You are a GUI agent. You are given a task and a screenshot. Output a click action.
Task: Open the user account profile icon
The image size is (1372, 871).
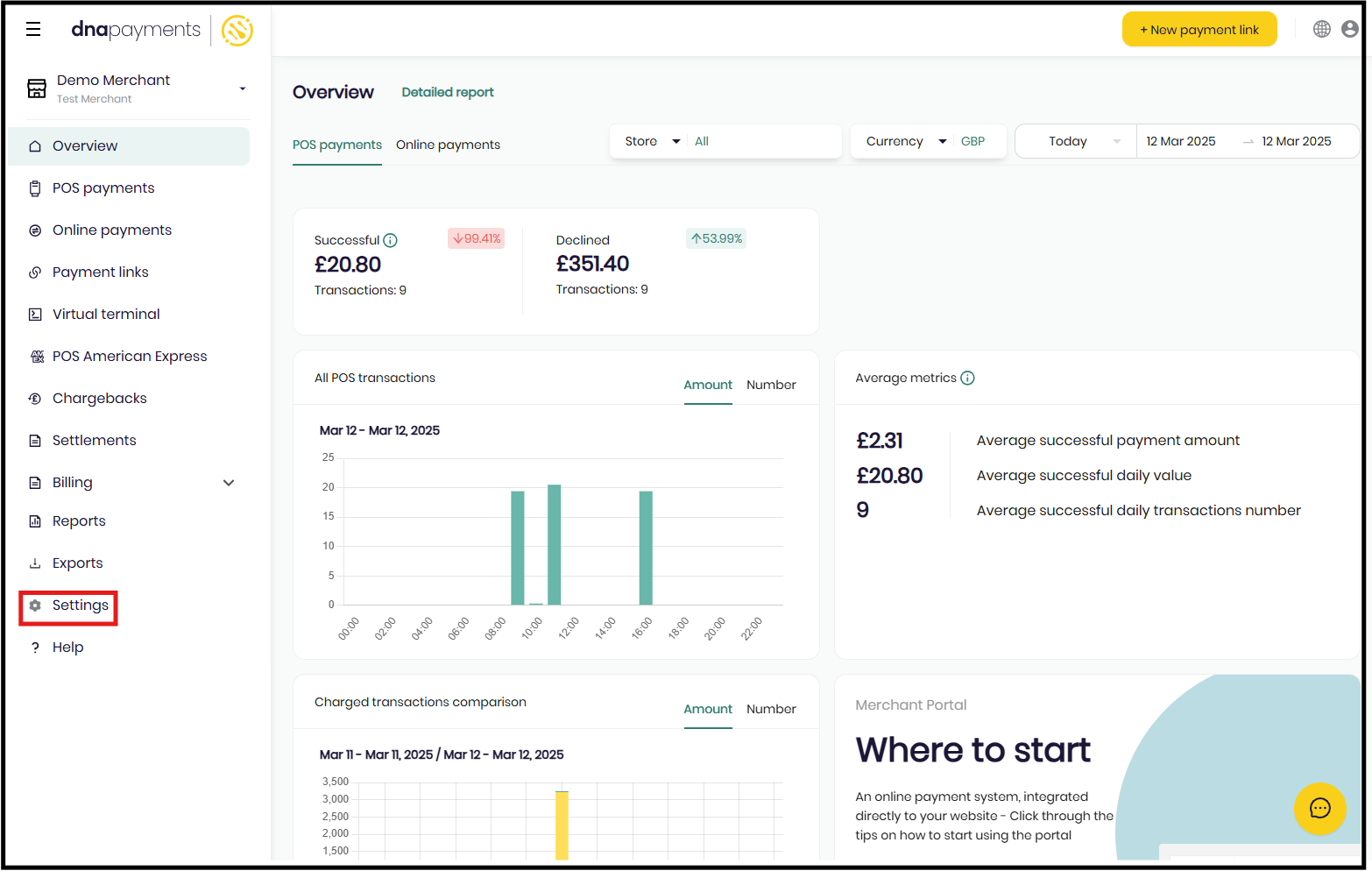(x=1349, y=29)
